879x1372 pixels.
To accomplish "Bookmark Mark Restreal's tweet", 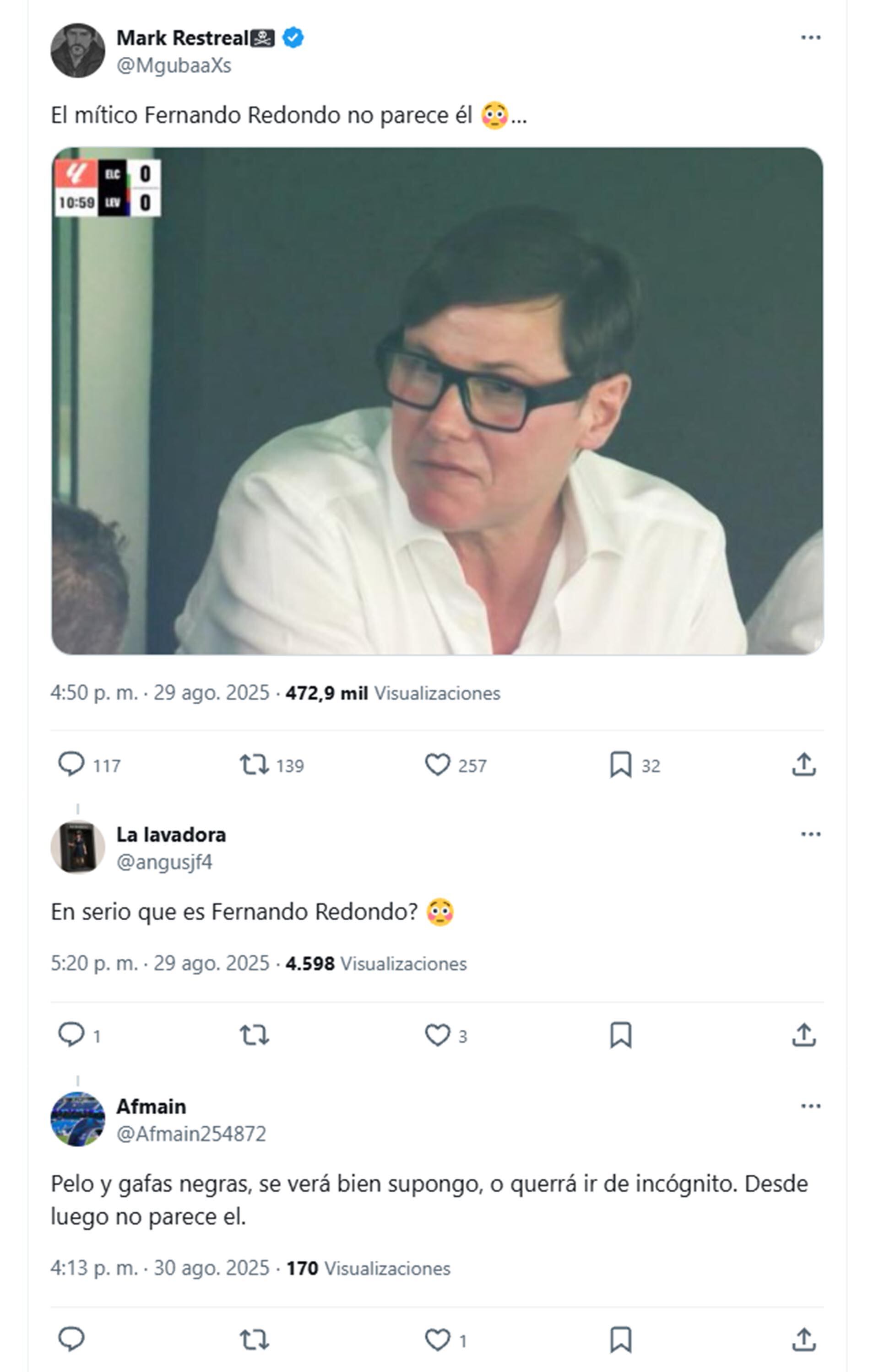I will [x=620, y=764].
